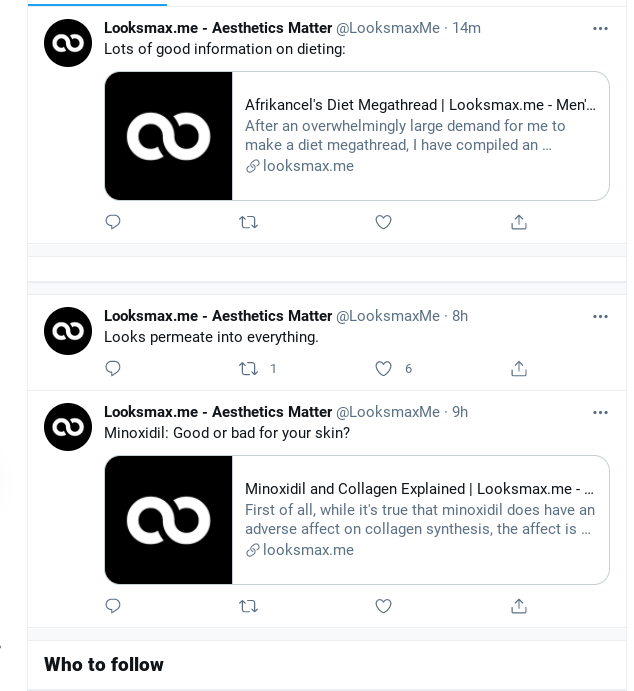Reply to the Minoxidil skin tweet
The image size is (634, 691).
tap(113, 606)
